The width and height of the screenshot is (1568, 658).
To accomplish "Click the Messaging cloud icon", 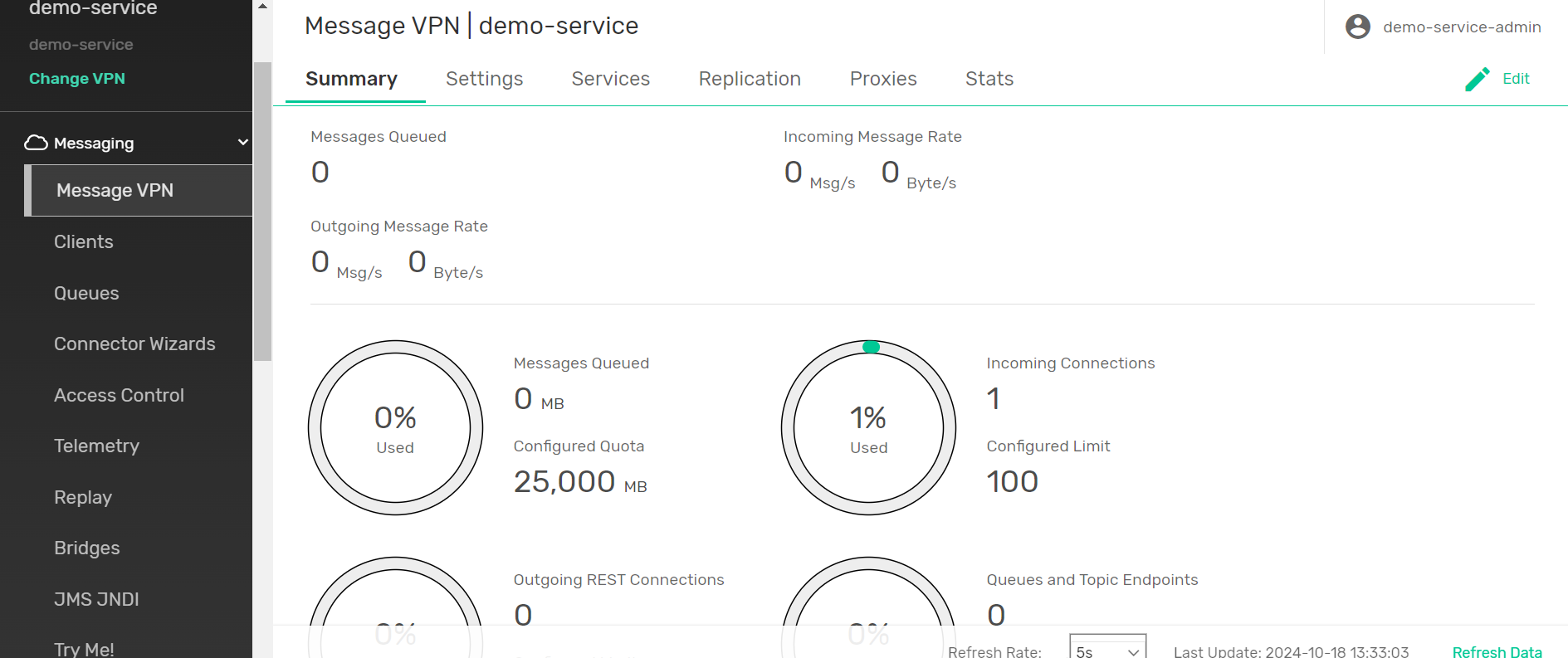I will (36, 143).
